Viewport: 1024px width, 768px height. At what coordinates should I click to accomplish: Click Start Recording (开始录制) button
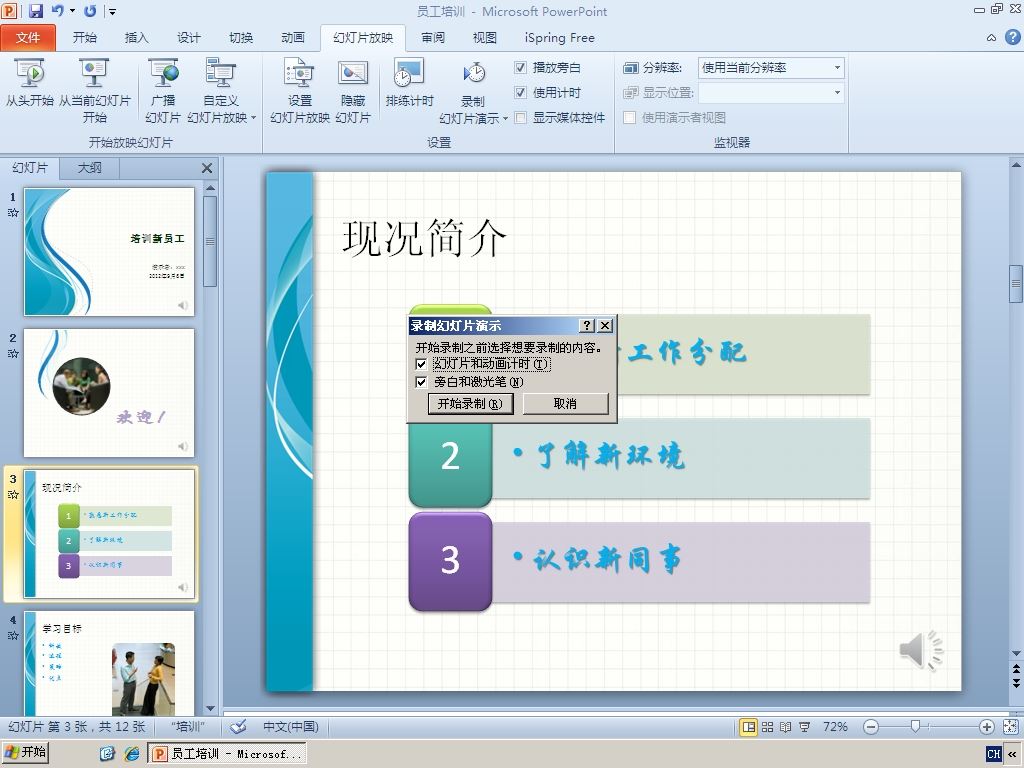(470, 404)
